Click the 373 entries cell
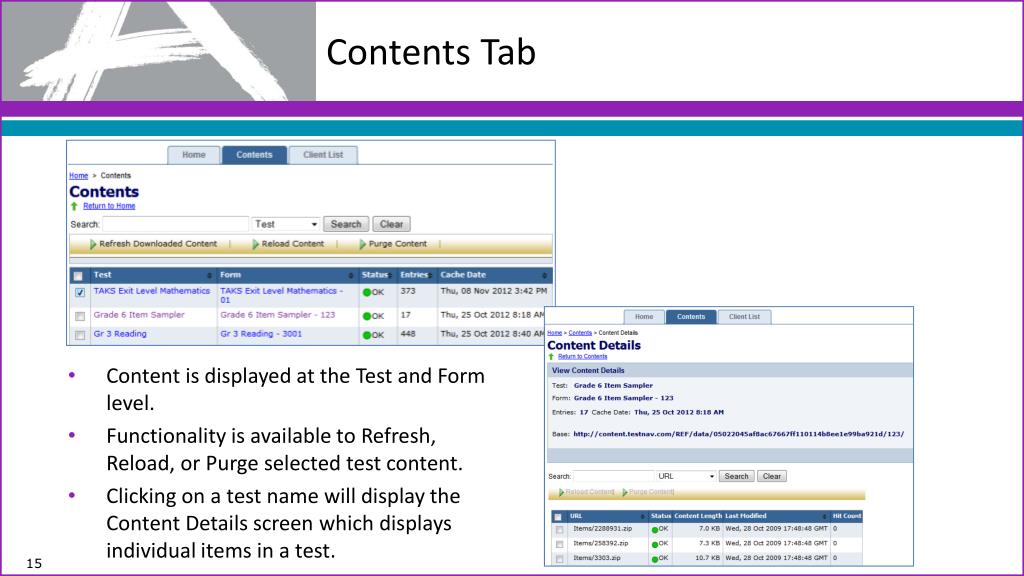 [x=408, y=291]
